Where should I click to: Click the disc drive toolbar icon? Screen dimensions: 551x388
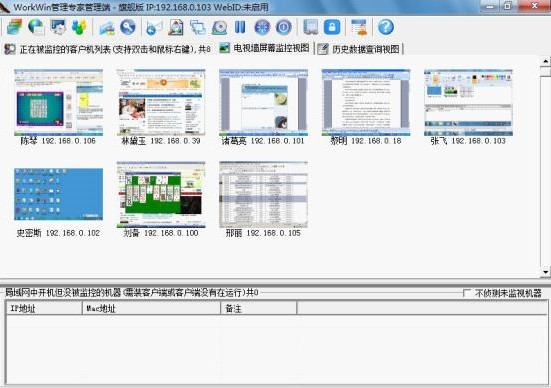[x=219, y=27]
